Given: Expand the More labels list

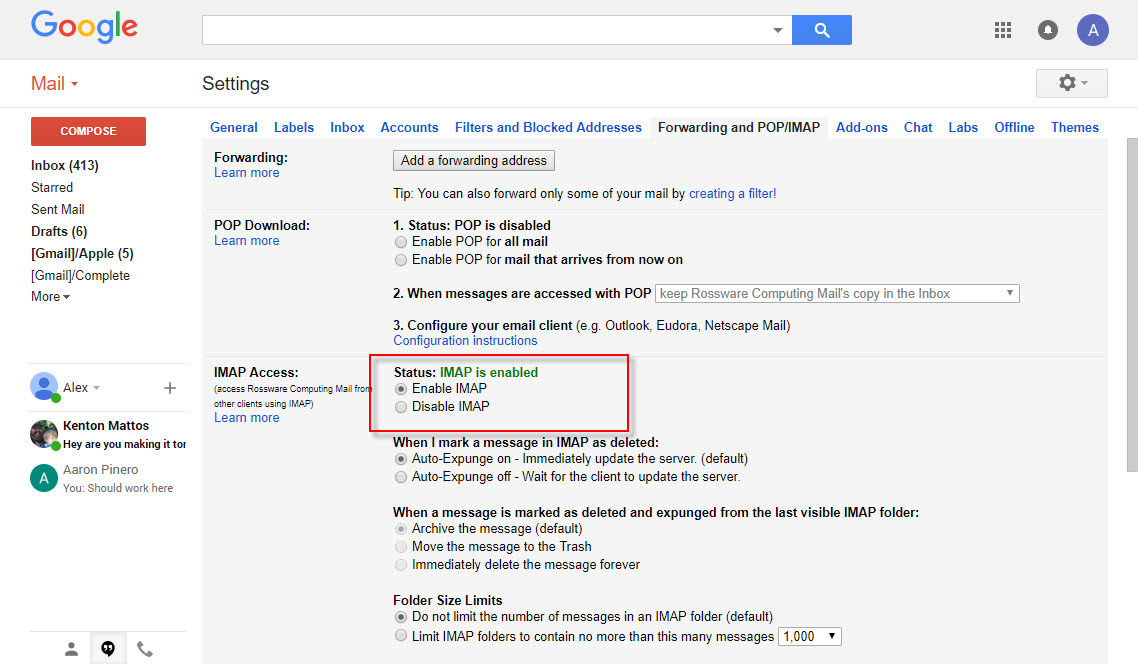Looking at the screenshot, I should pos(50,297).
